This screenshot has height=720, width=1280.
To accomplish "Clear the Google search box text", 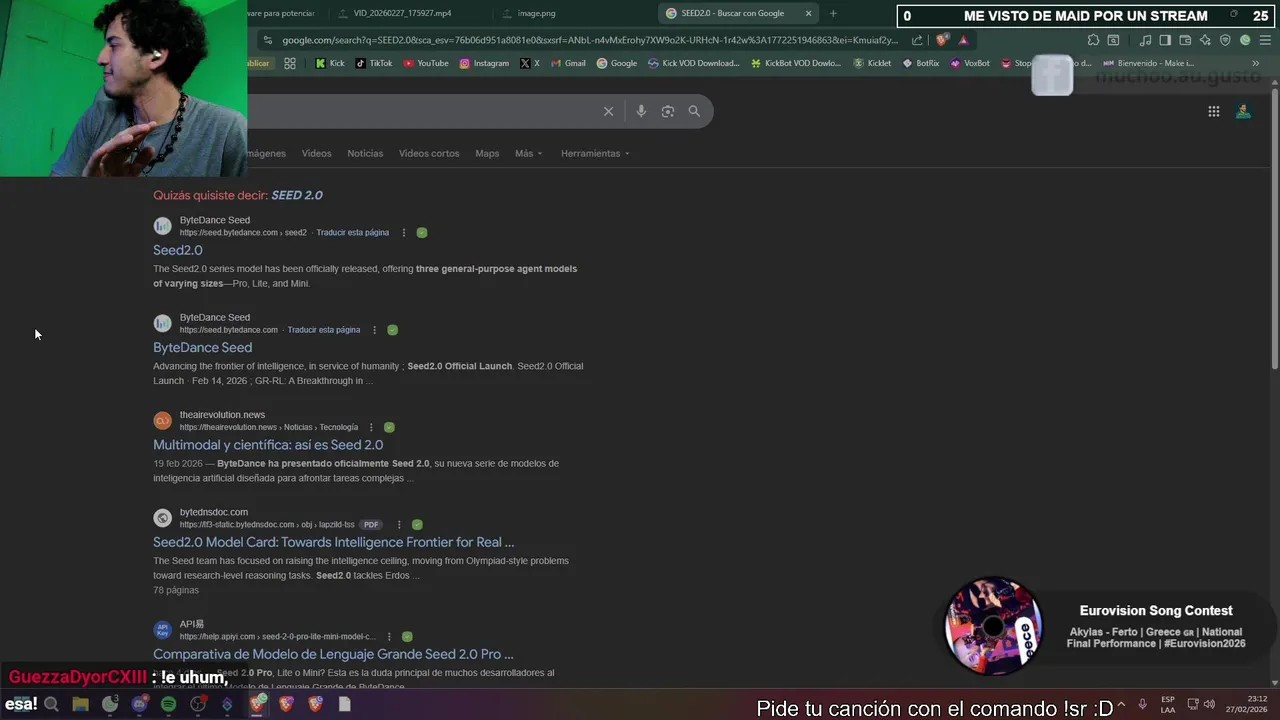I will 608,111.
